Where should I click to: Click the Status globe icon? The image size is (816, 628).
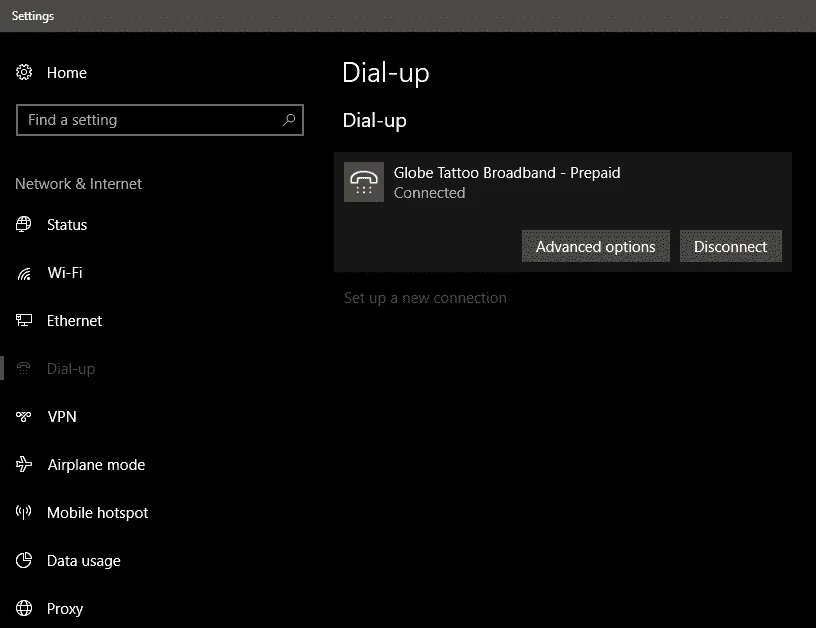[x=23, y=224]
